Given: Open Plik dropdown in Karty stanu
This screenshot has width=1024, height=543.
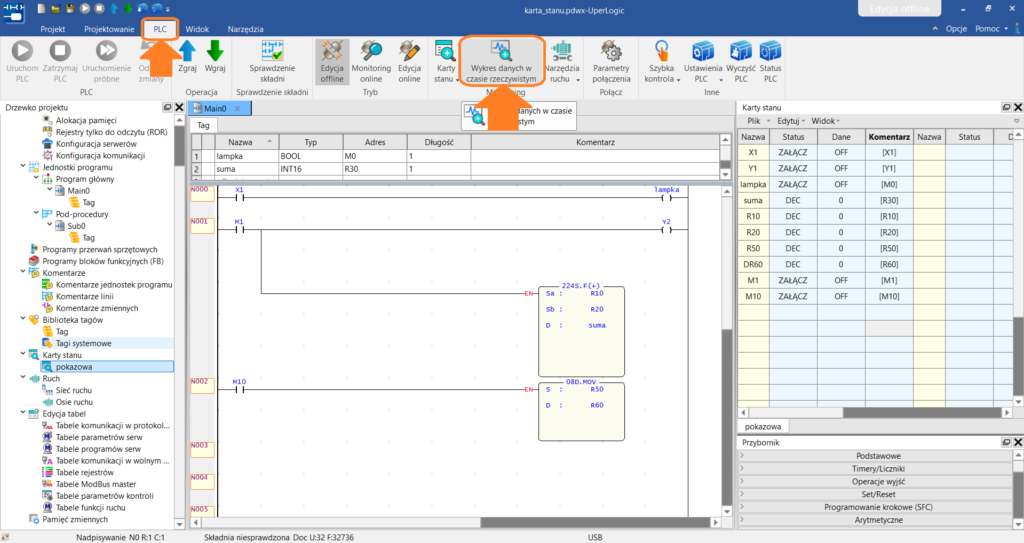Looking at the screenshot, I should pos(758,121).
